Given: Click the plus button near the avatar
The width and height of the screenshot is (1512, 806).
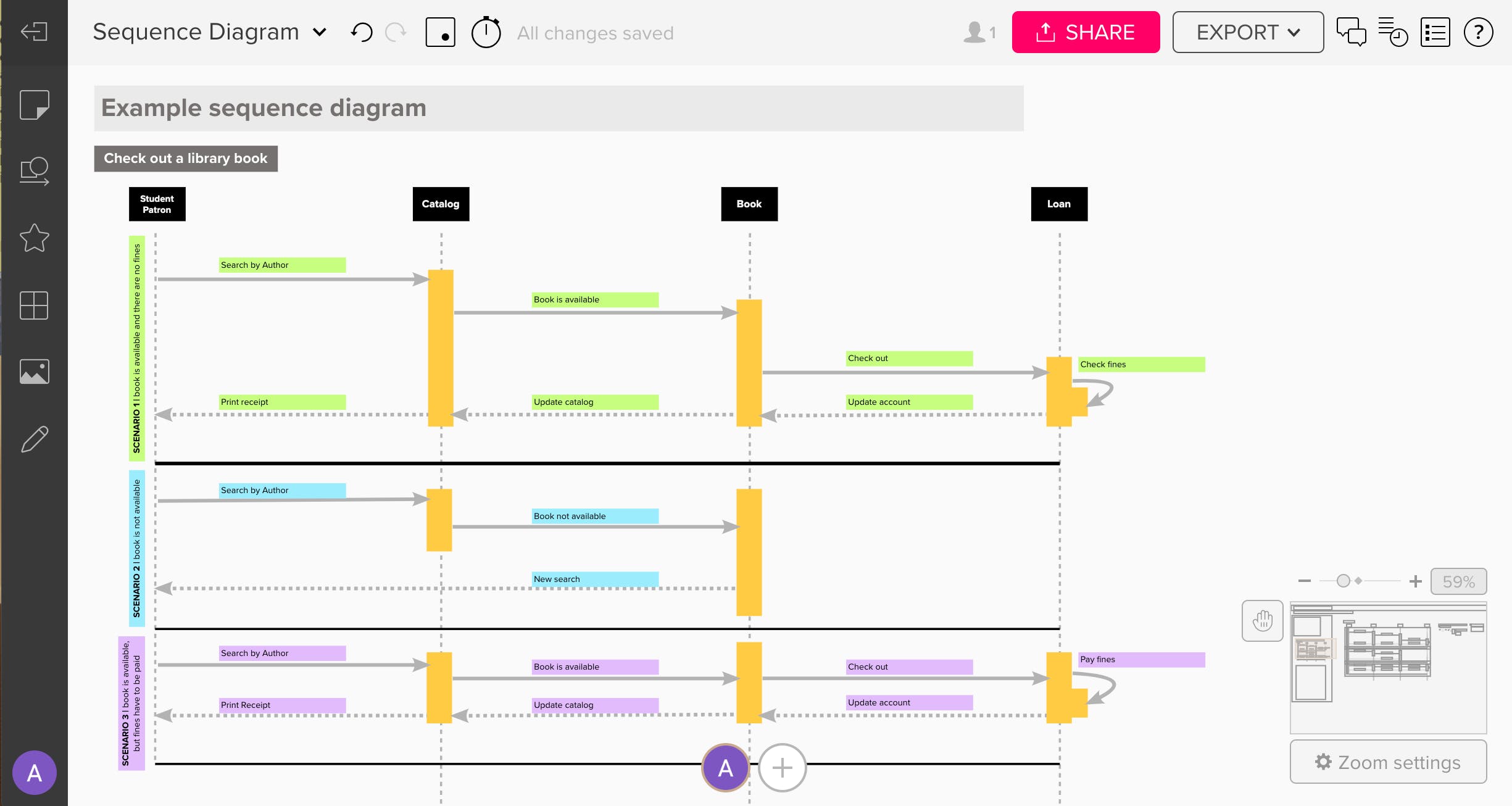Looking at the screenshot, I should click(x=782, y=768).
